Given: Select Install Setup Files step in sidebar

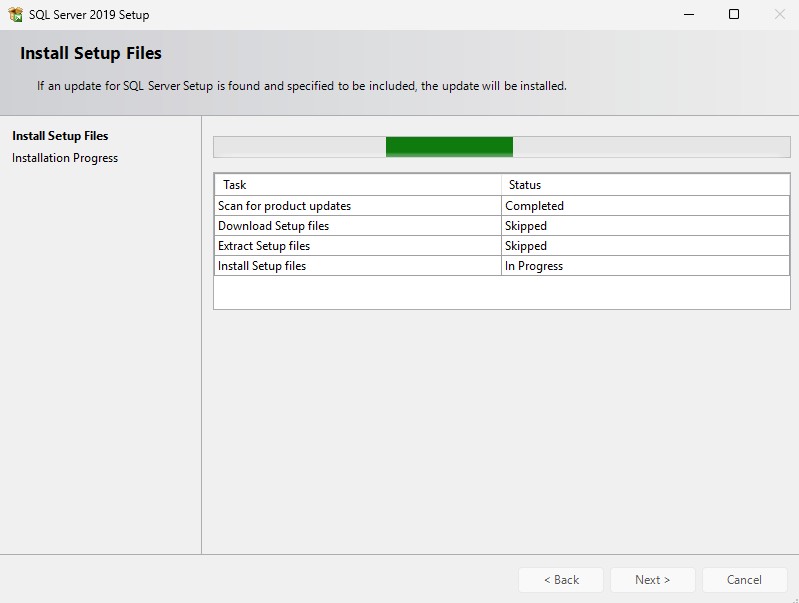Looking at the screenshot, I should [x=60, y=136].
